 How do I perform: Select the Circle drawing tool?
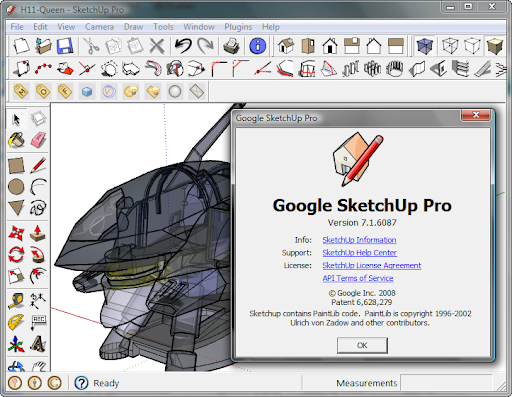[x=16, y=186]
